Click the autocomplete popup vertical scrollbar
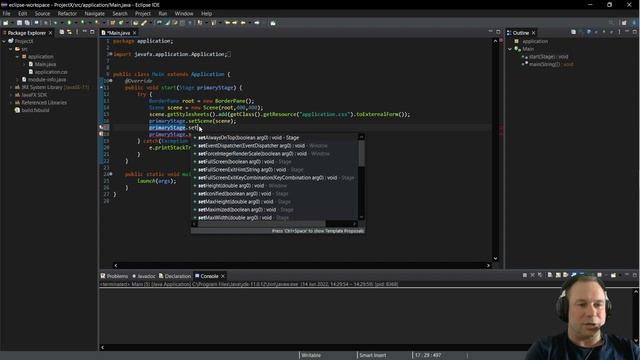 [x=361, y=153]
